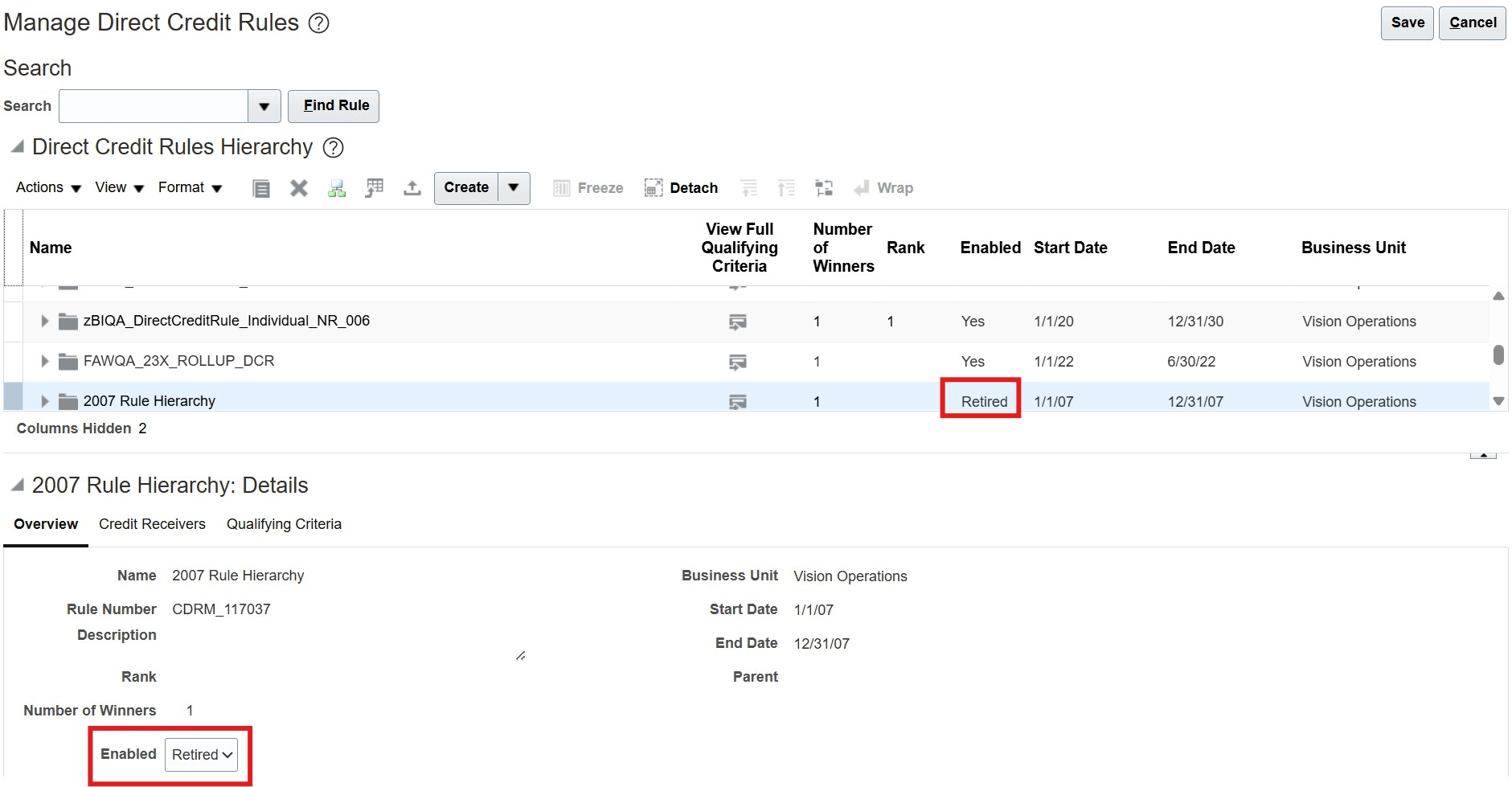Select the 2007 Rule Hierarchy row name
This screenshot has height=787, width=1512.
pos(150,401)
